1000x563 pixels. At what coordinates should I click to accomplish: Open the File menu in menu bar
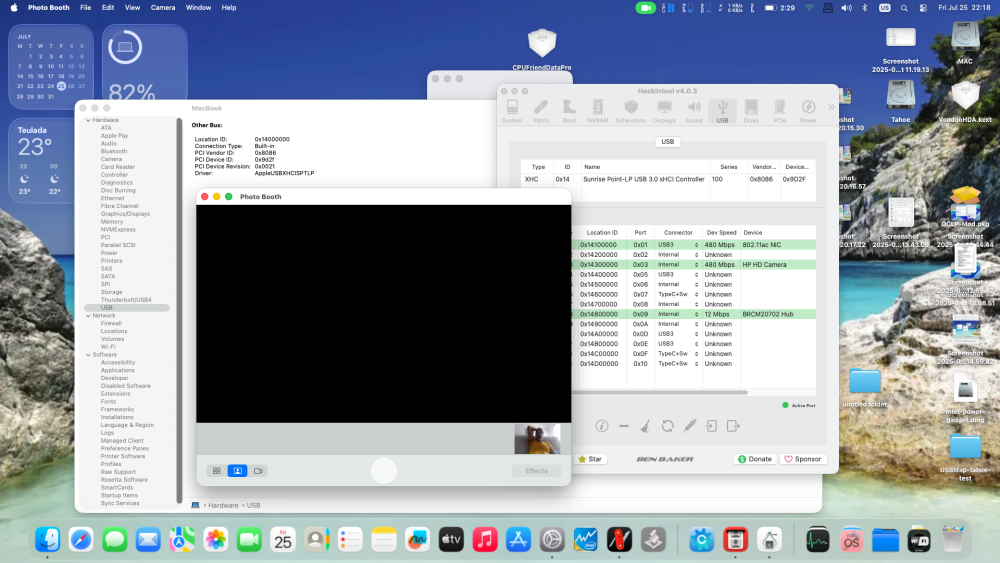pos(85,8)
